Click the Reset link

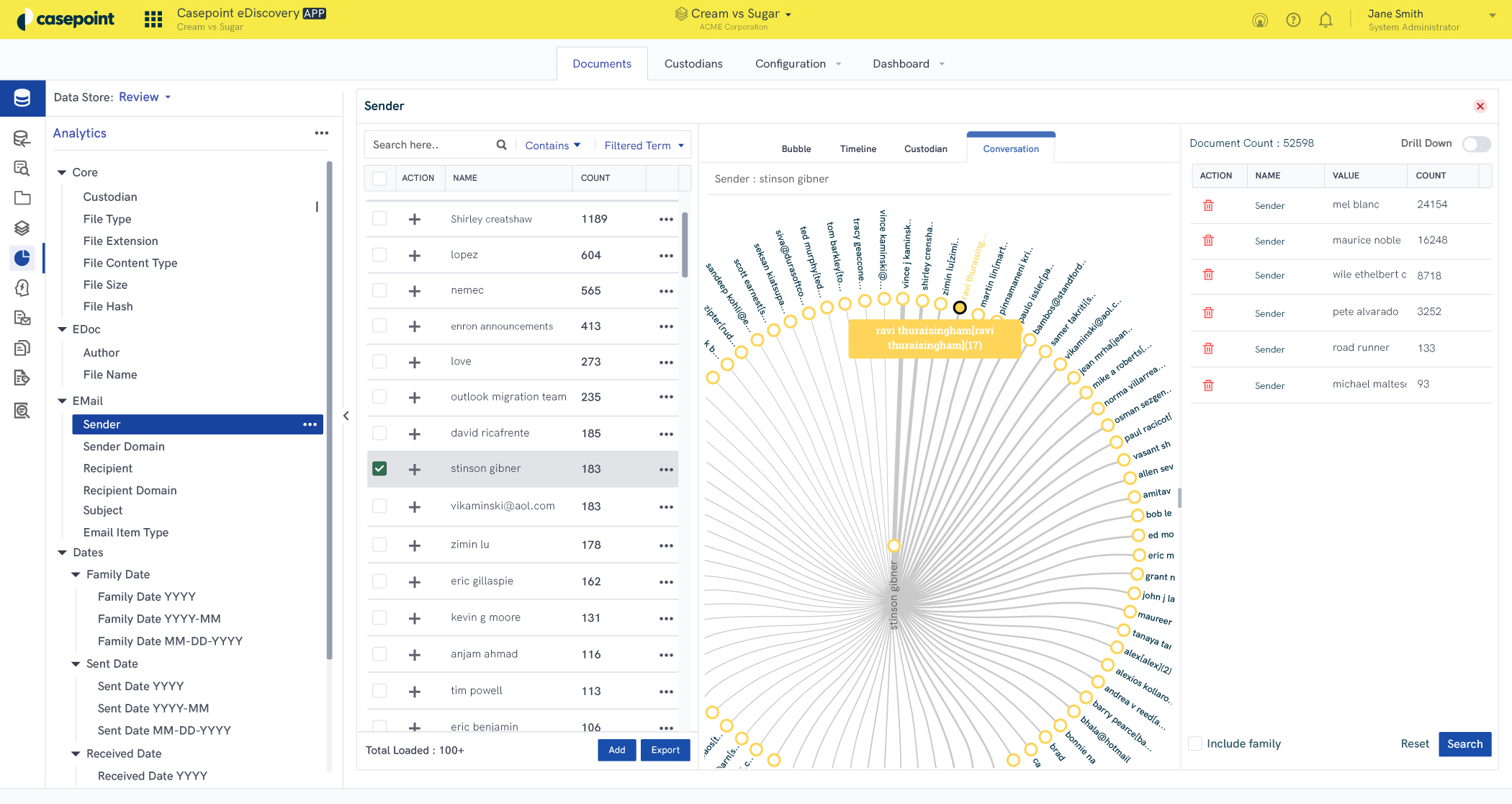pyautogui.click(x=1414, y=743)
